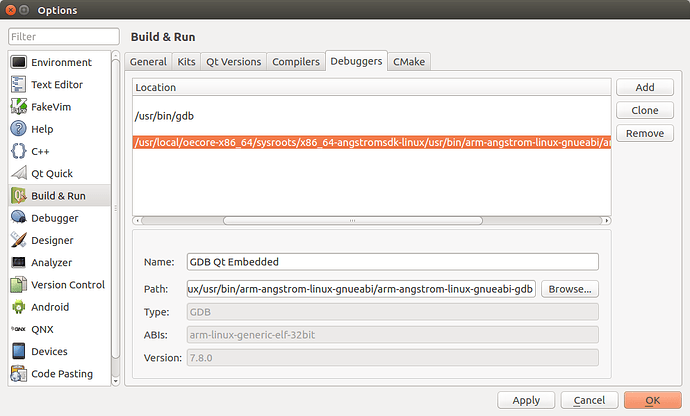This screenshot has height=416, width=690.
Task: Click the Add debugger button
Action: (644, 88)
